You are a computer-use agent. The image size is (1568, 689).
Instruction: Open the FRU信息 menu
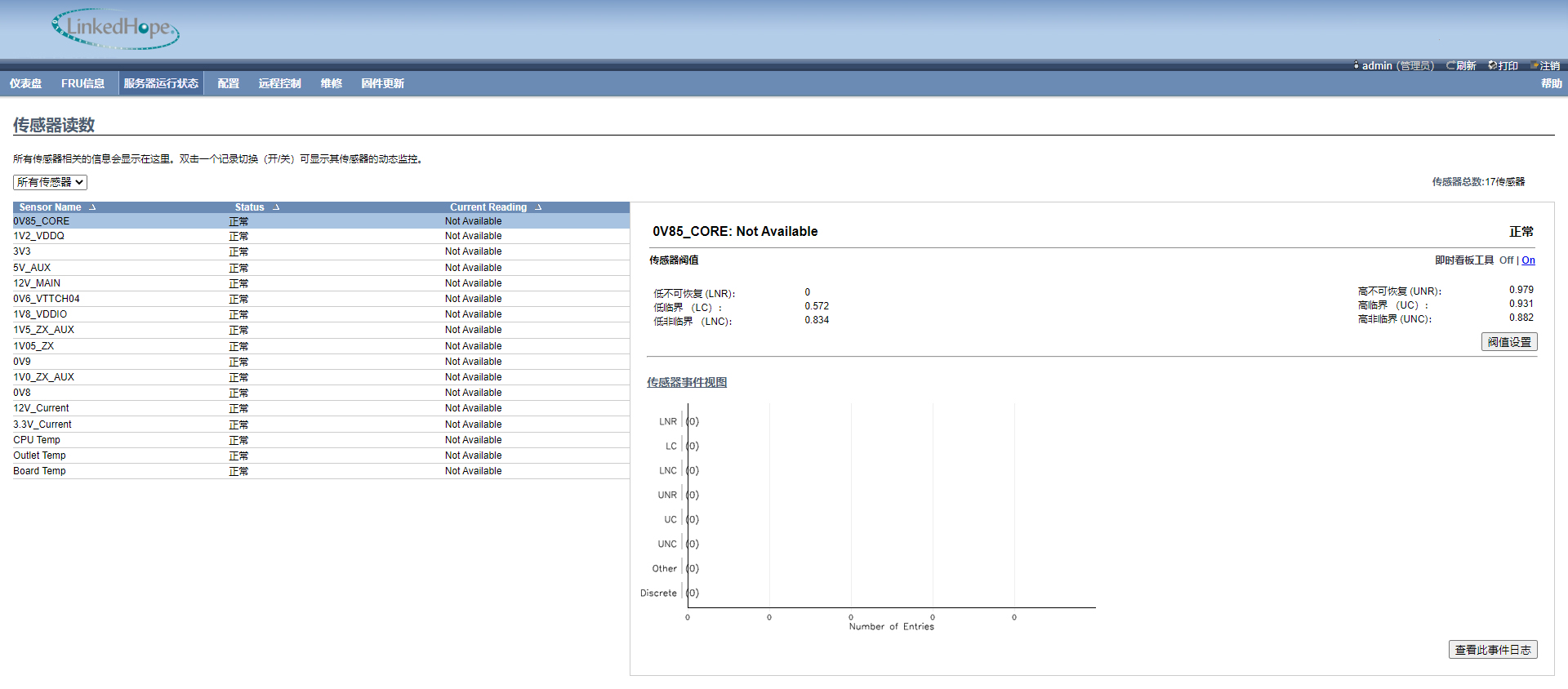82,83
